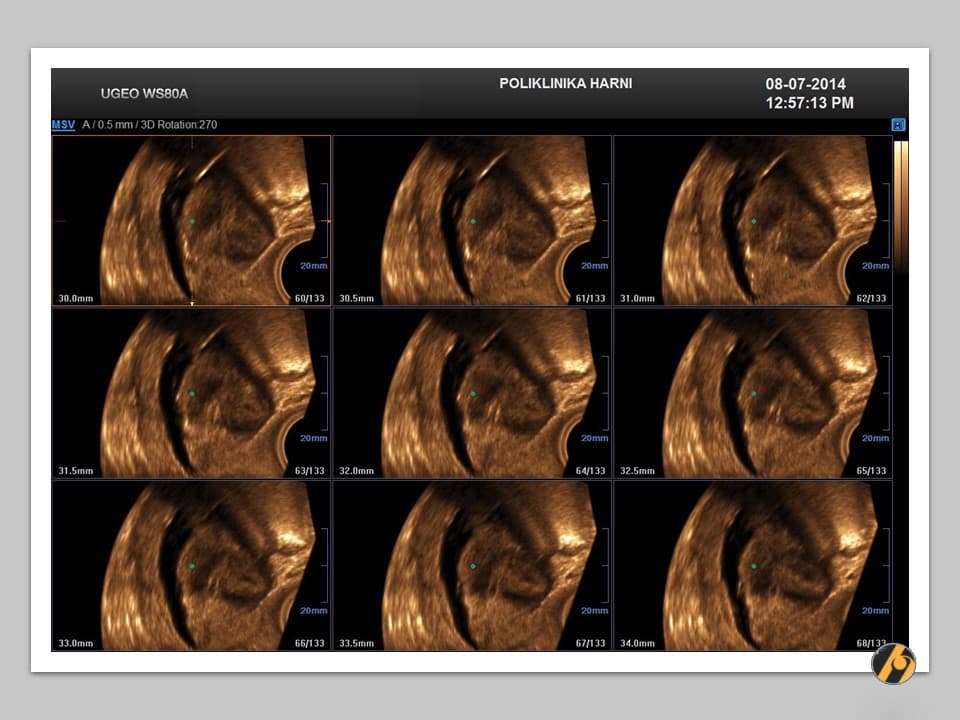Viewport: 960px width, 720px height.
Task: Select the slice thumbnail labeled 60/133
Action: [x=191, y=220]
